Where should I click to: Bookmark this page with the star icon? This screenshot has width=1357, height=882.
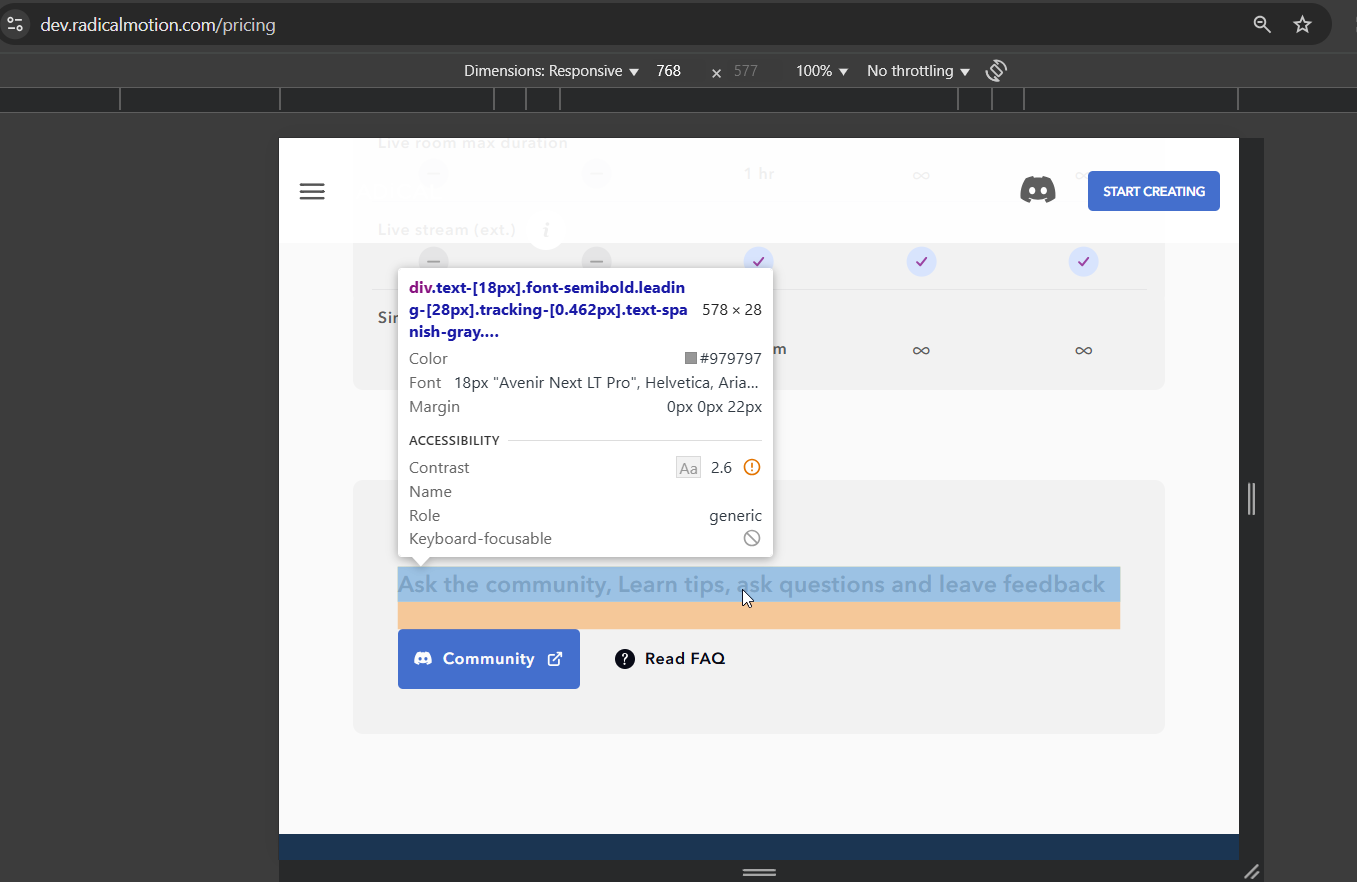pyautogui.click(x=1302, y=25)
